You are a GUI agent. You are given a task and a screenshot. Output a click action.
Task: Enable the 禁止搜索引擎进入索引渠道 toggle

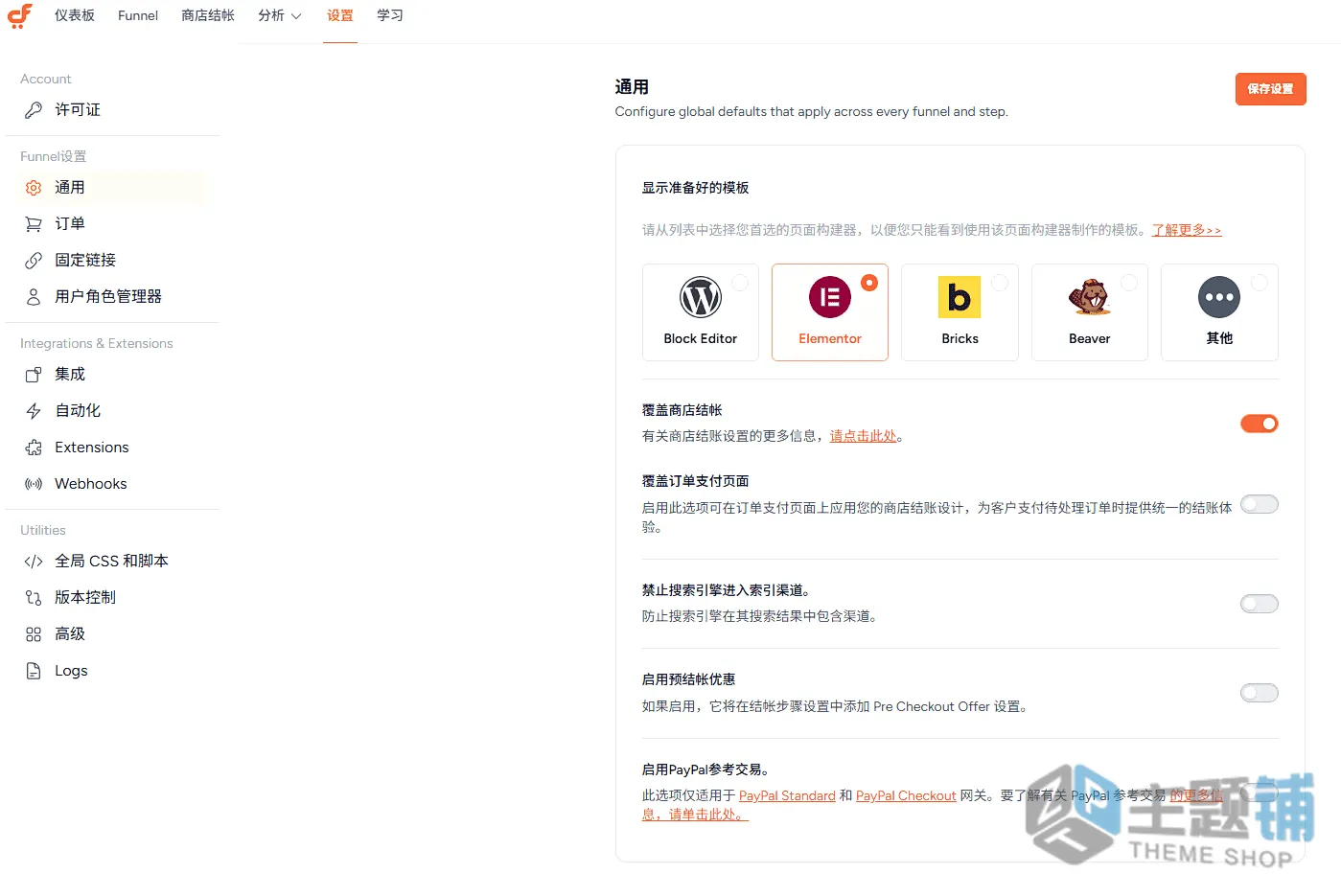(x=1260, y=604)
